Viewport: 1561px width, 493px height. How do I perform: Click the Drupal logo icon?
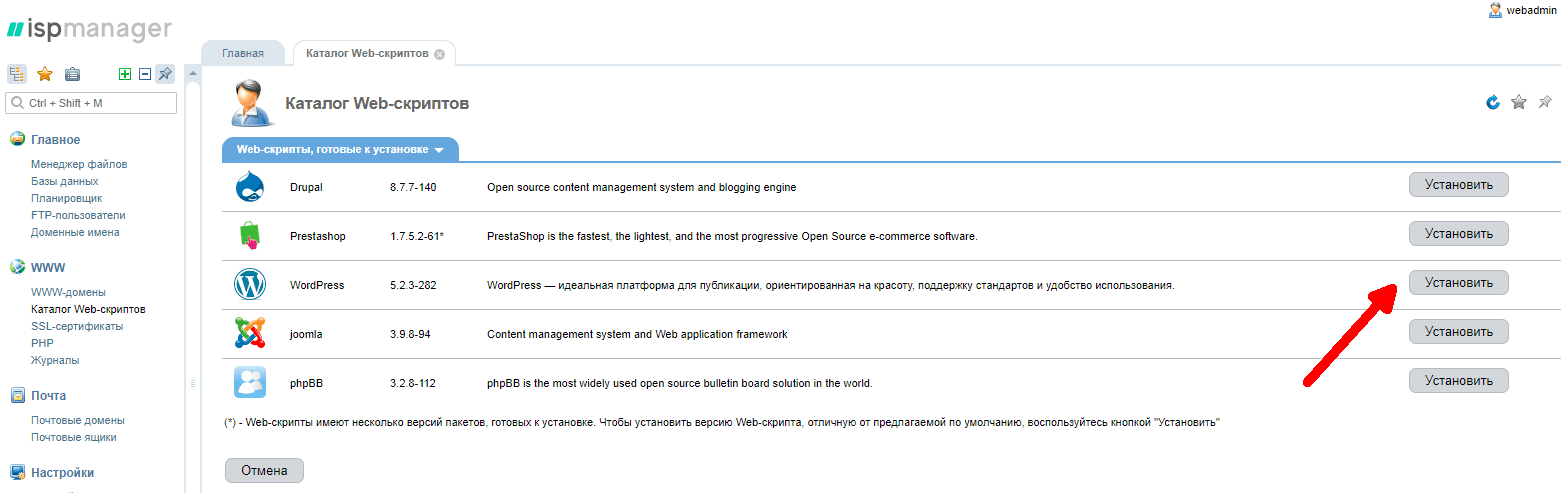pos(249,187)
